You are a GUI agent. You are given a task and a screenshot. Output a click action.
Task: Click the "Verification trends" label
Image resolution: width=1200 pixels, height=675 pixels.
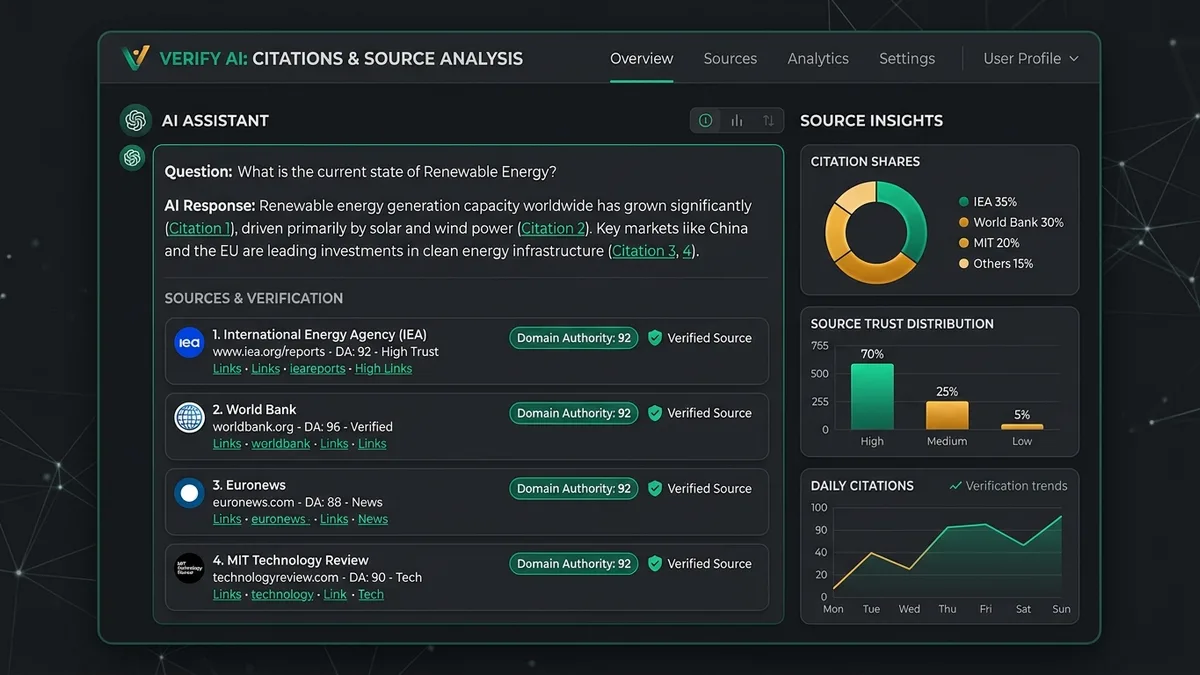pyautogui.click(x=1017, y=486)
